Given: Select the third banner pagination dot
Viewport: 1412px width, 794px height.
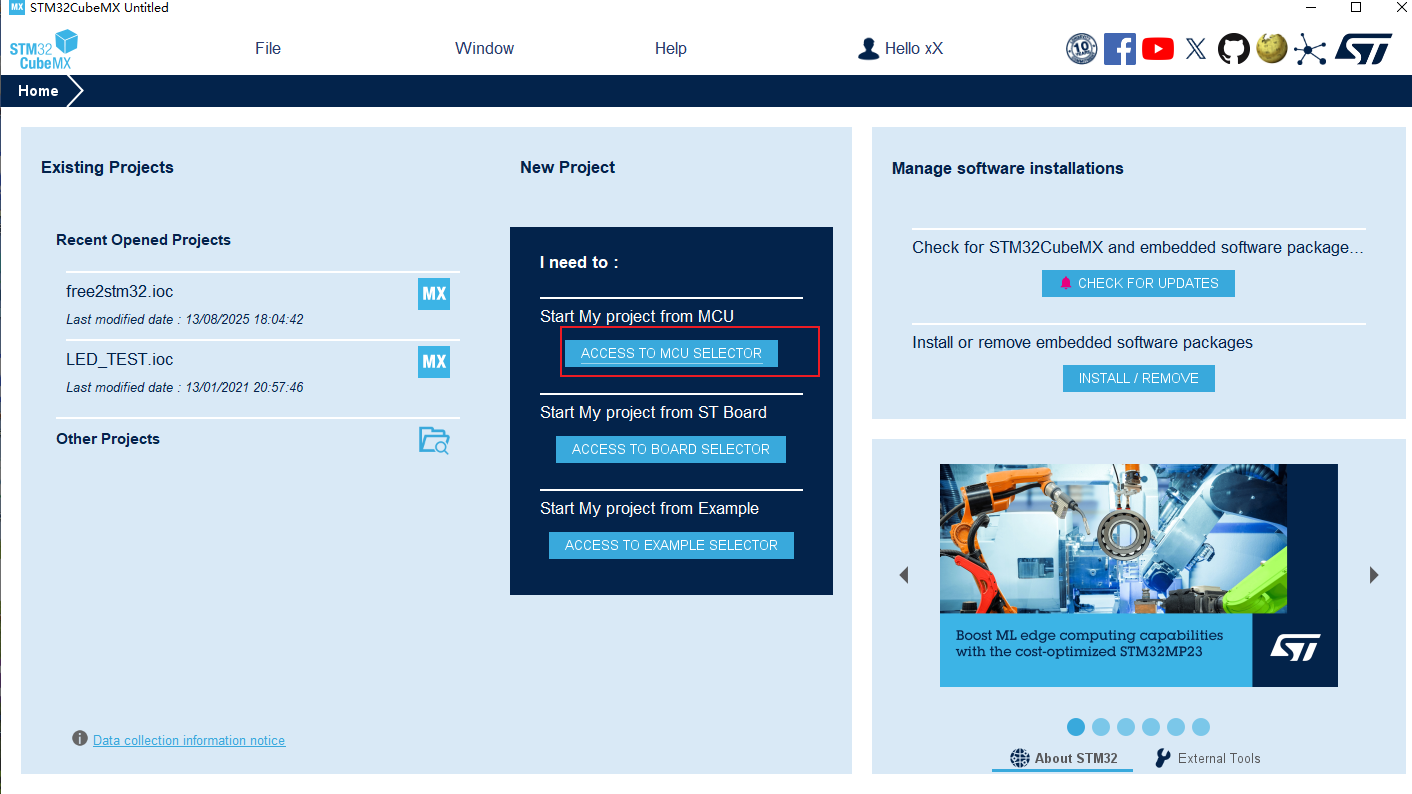Looking at the screenshot, I should (1126, 727).
